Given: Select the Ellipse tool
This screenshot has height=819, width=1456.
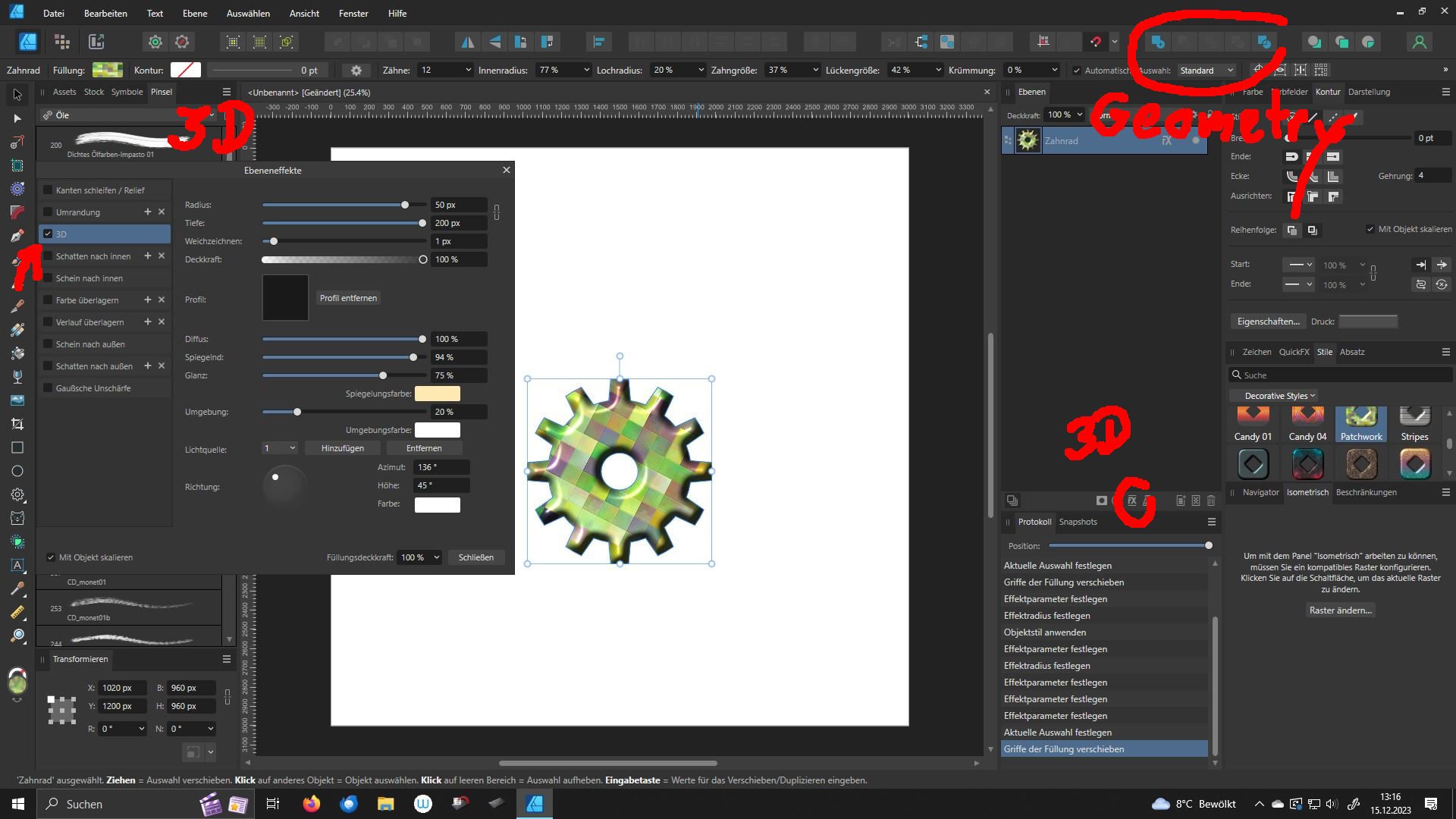Looking at the screenshot, I should [17, 471].
